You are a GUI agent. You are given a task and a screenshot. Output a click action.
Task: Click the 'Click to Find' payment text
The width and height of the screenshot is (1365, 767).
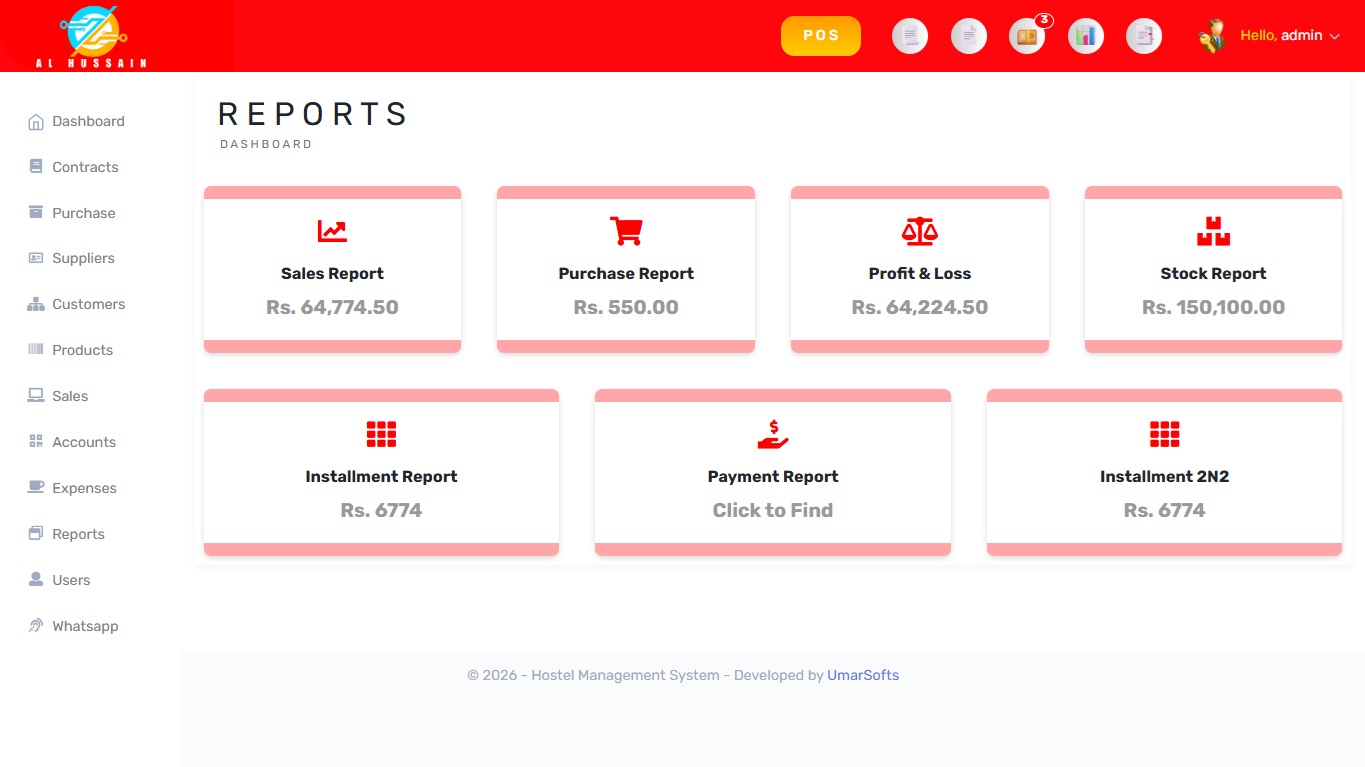point(772,510)
